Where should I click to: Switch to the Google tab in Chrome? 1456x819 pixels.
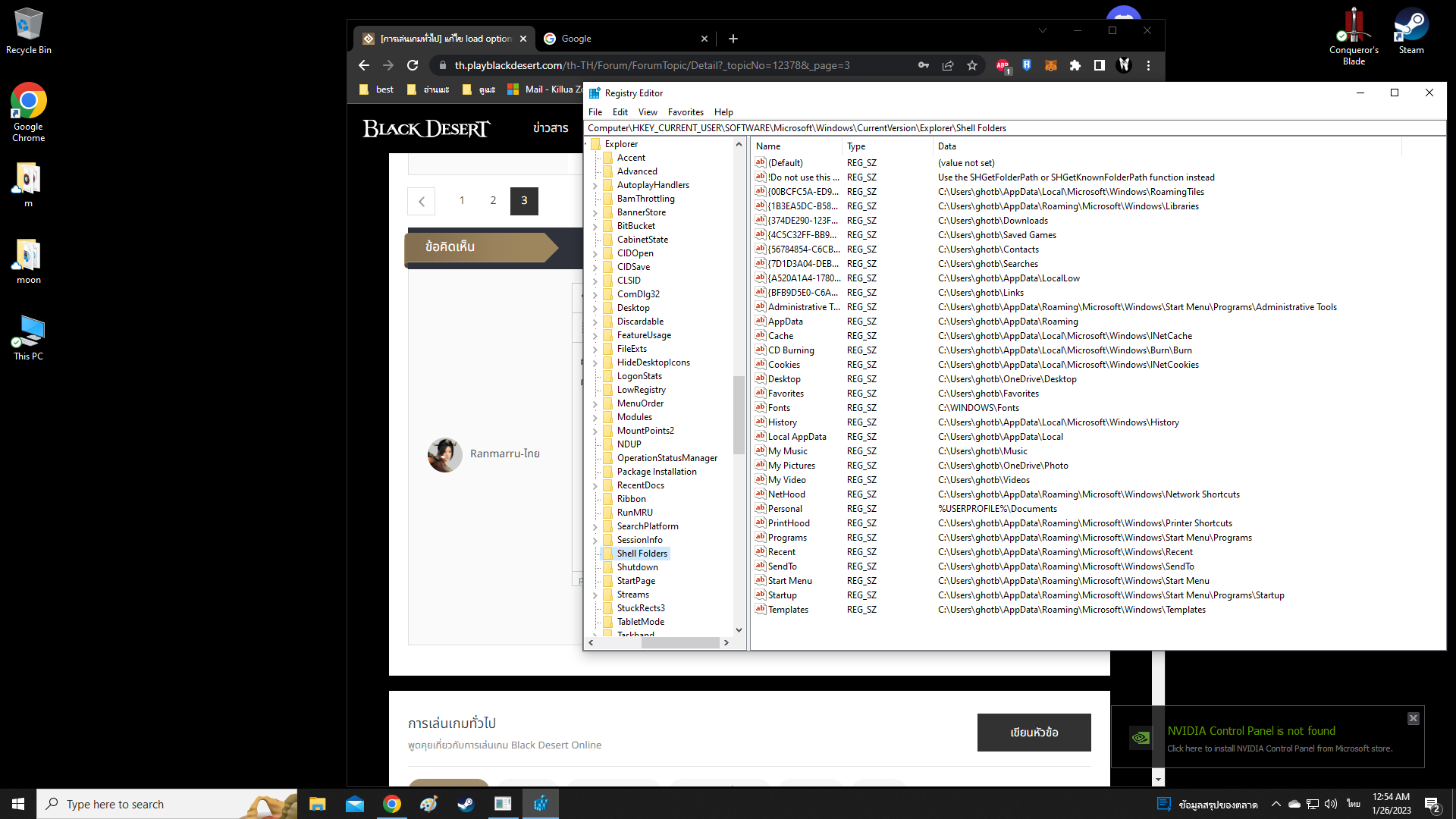coord(626,39)
